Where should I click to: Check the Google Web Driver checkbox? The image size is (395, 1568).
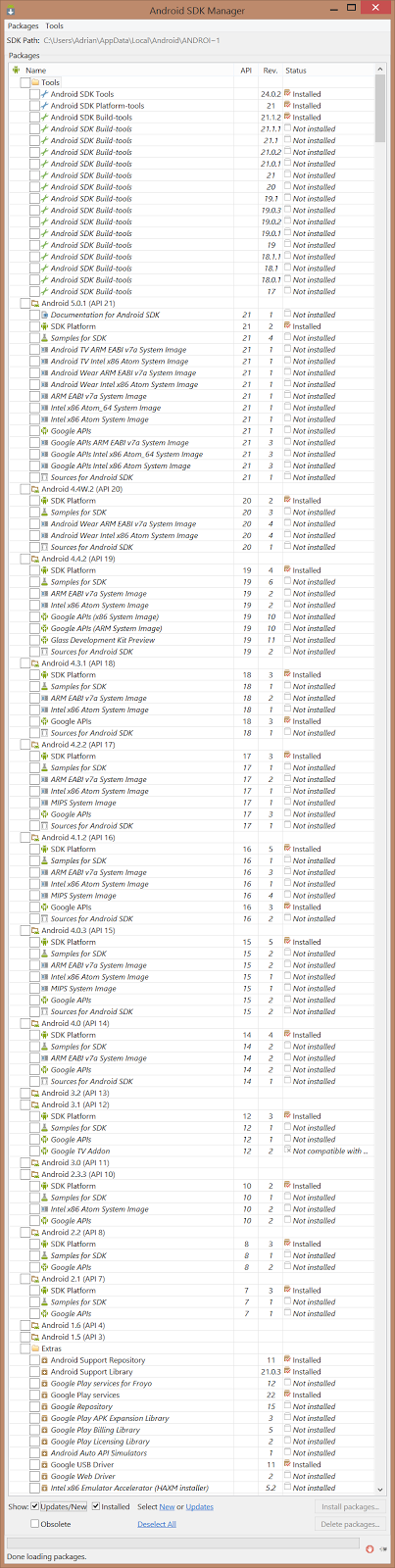pos(34,1476)
